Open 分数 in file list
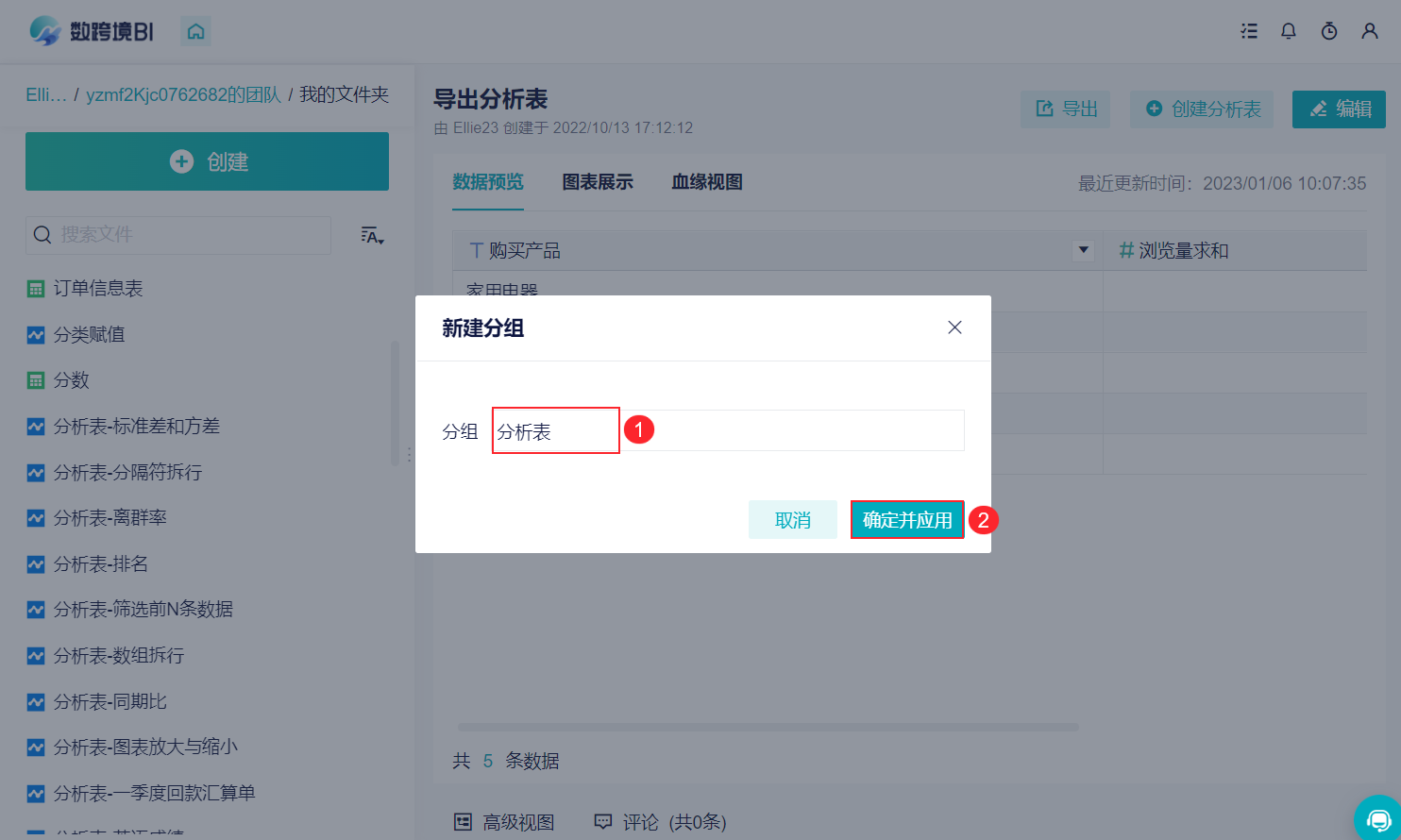The image size is (1401, 840). pyautogui.click(x=71, y=380)
